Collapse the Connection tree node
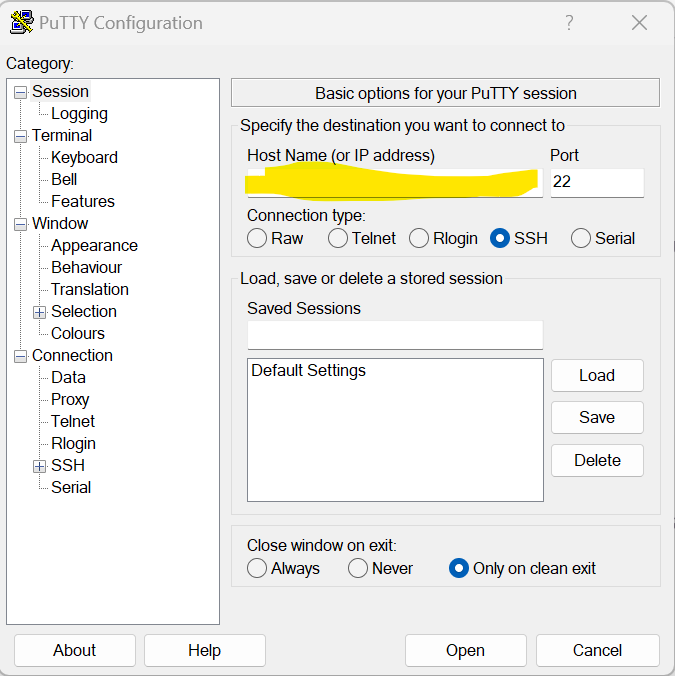Image resolution: width=675 pixels, height=676 pixels. 20,357
